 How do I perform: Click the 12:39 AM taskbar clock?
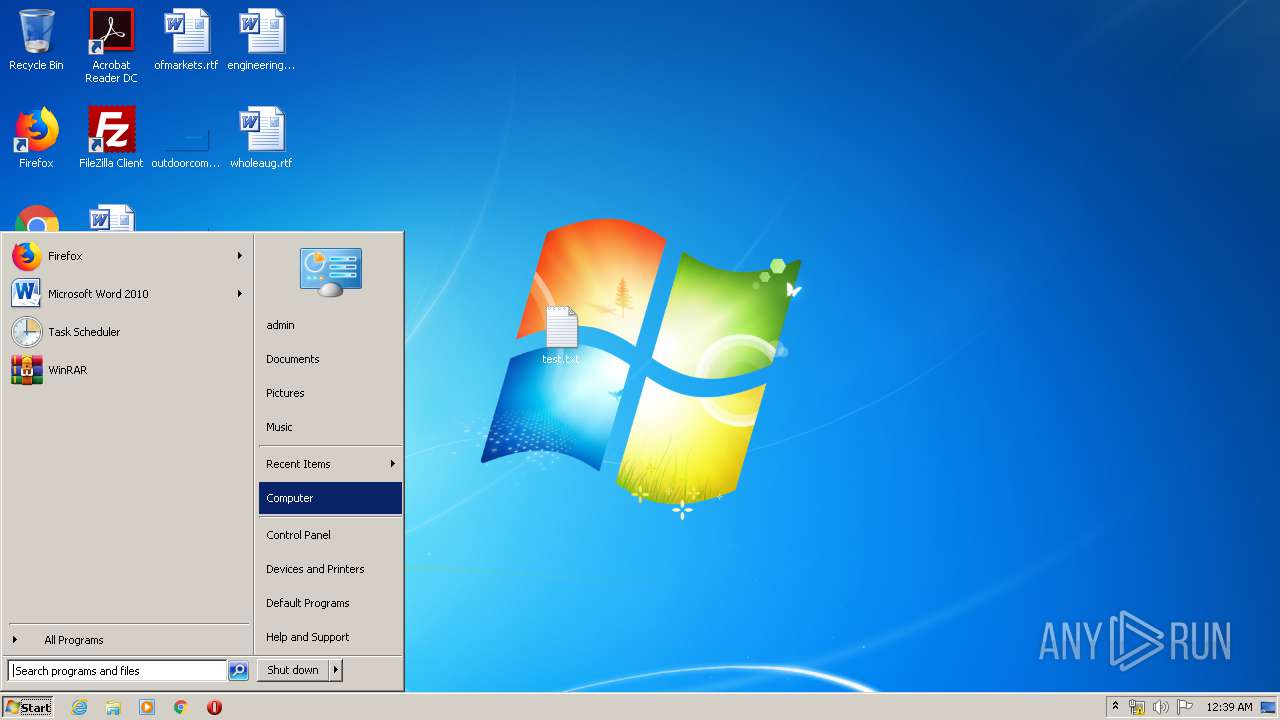[x=1229, y=707]
